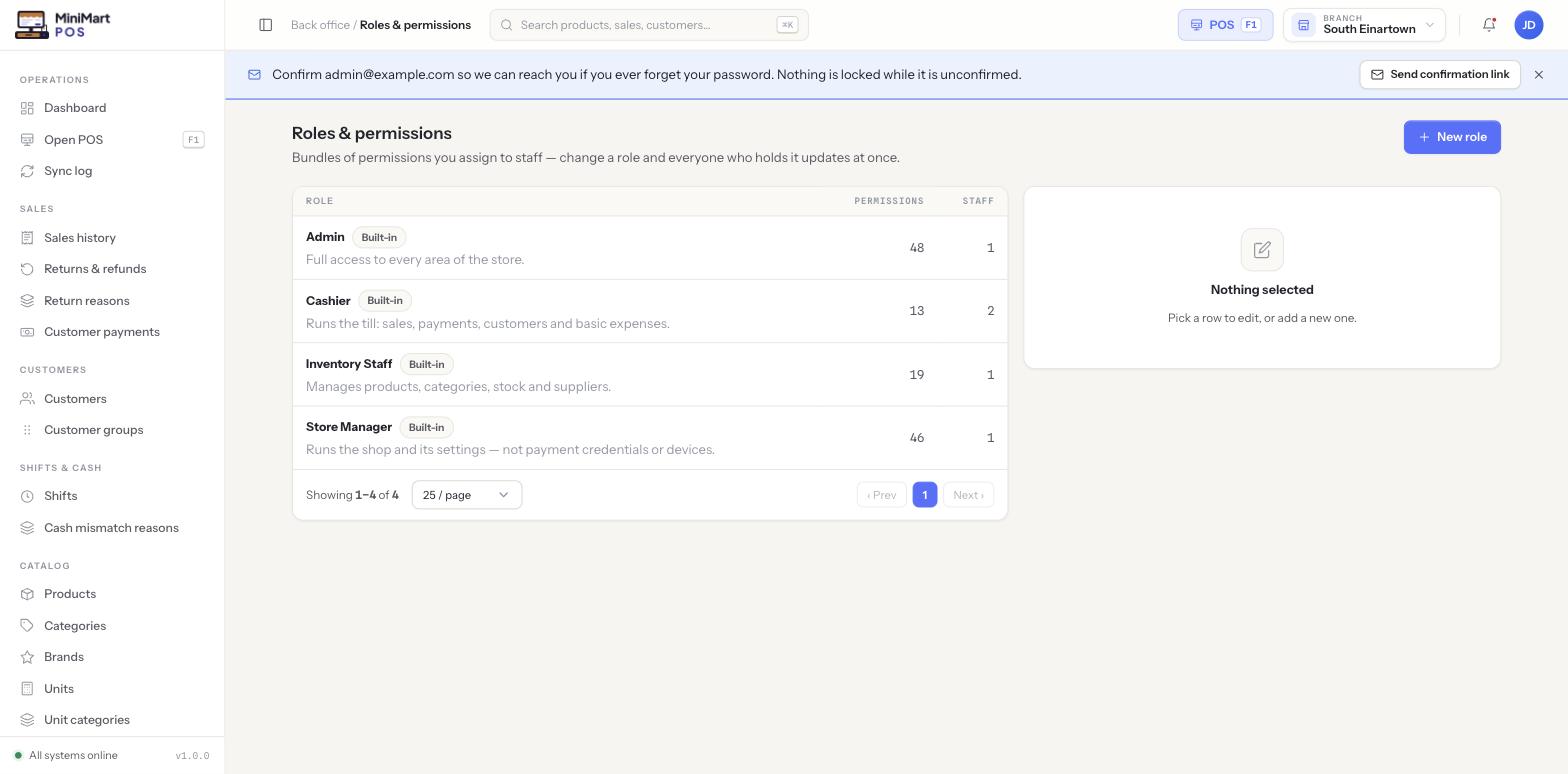Viewport: 1568px width, 774px height.
Task: Open notifications bell
Action: (1489, 25)
